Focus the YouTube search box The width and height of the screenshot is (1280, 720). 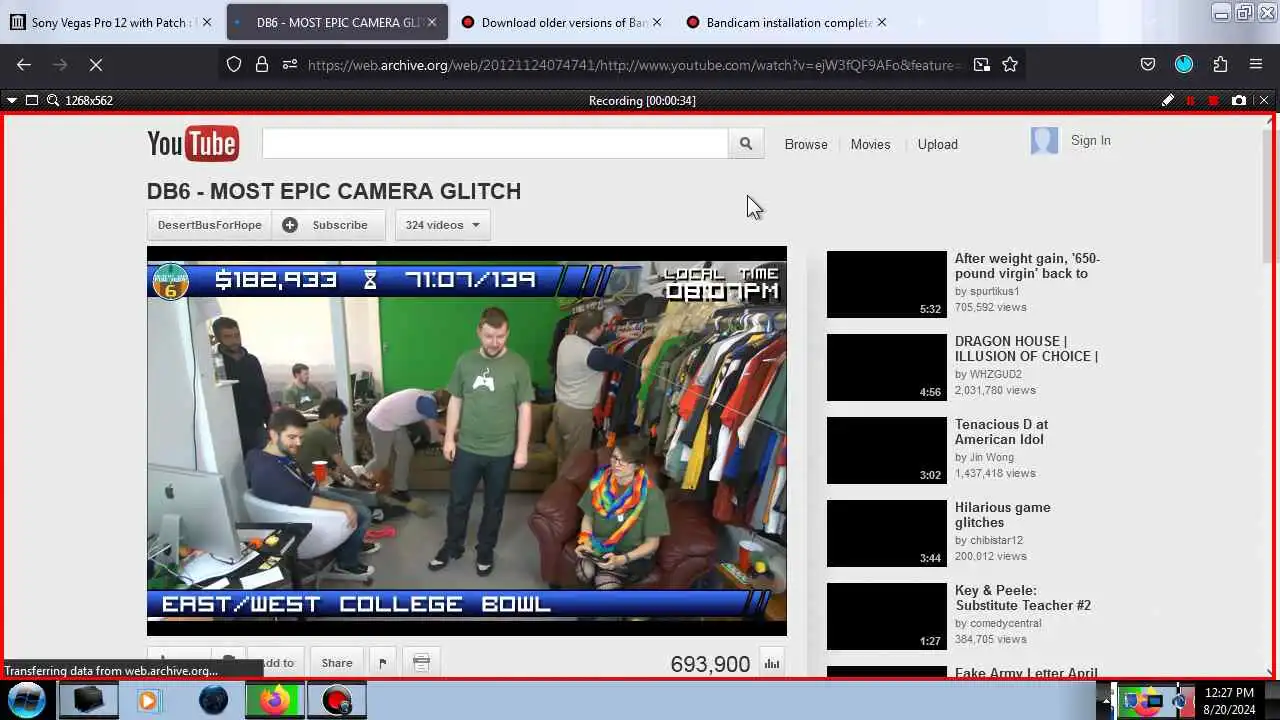point(495,144)
